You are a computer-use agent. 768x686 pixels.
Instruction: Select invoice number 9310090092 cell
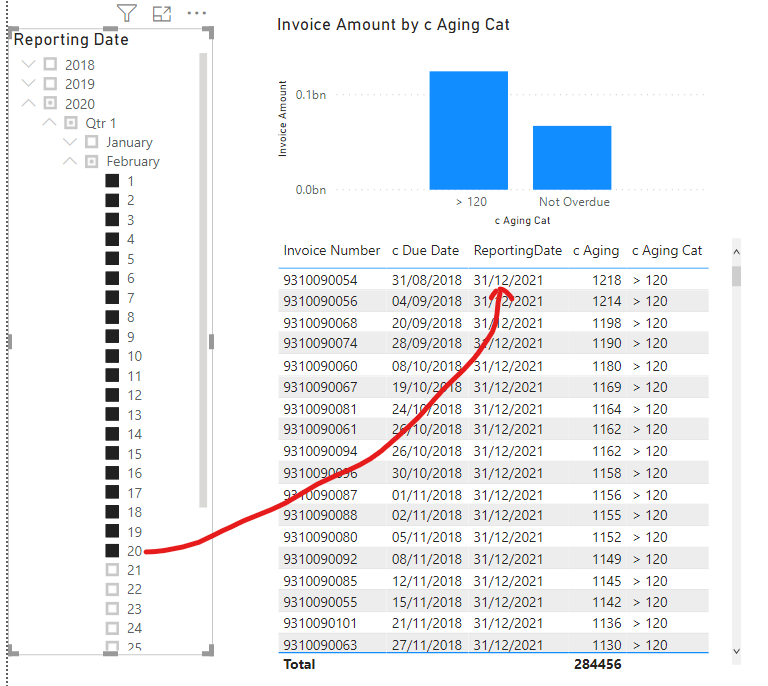320,559
